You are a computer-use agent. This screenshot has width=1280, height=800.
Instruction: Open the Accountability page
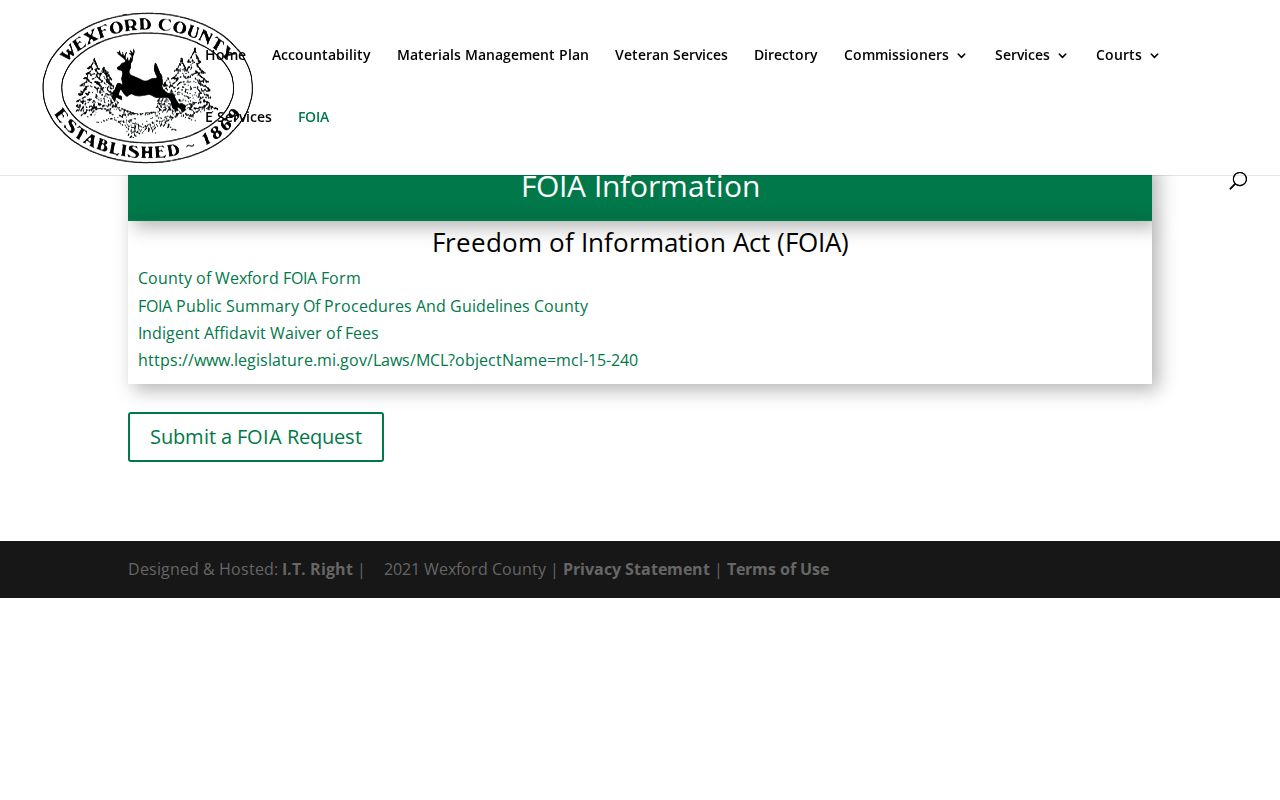(321, 55)
